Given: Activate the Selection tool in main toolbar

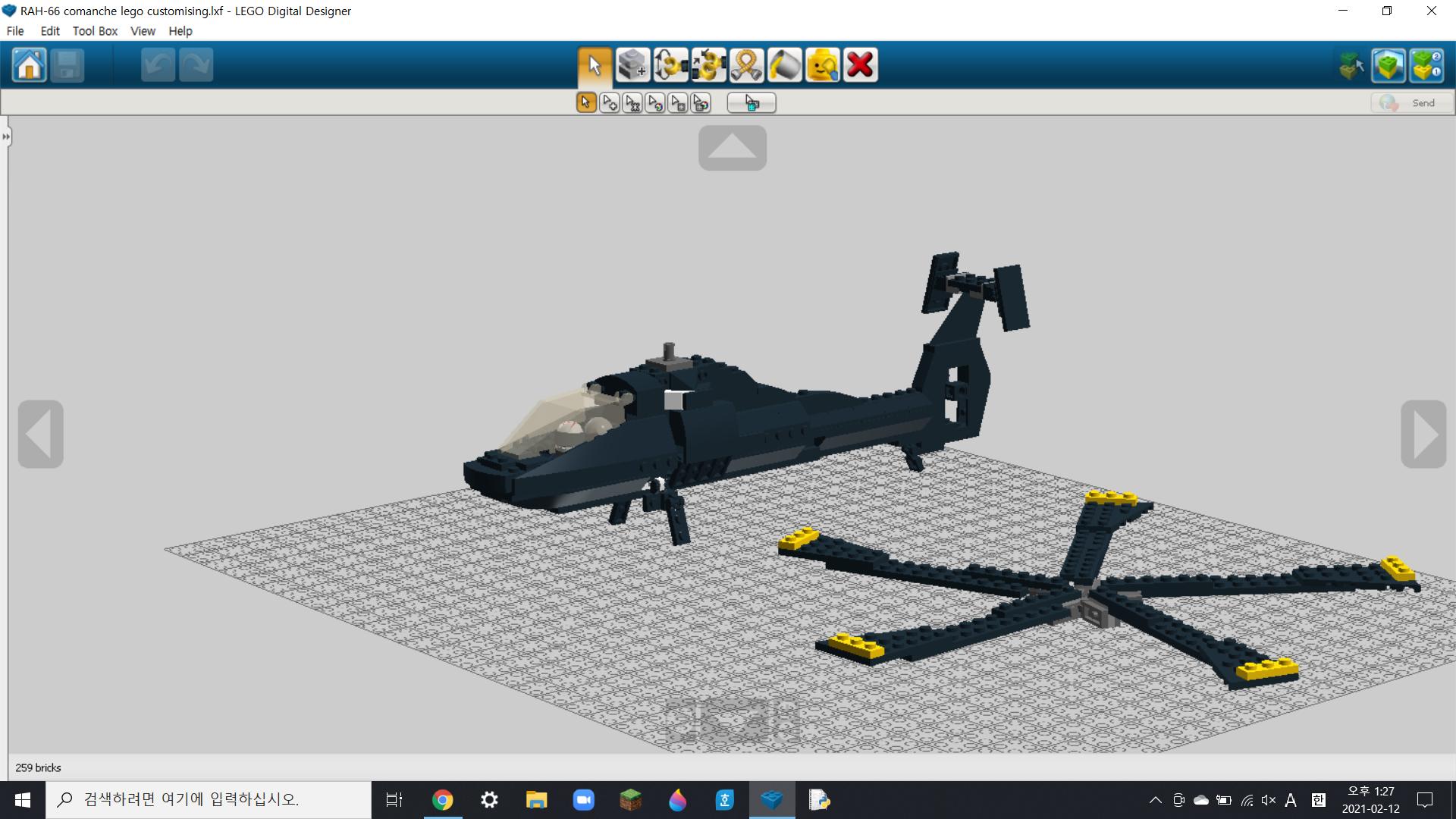Looking at the screenshot, I should [x=595, y=65].
